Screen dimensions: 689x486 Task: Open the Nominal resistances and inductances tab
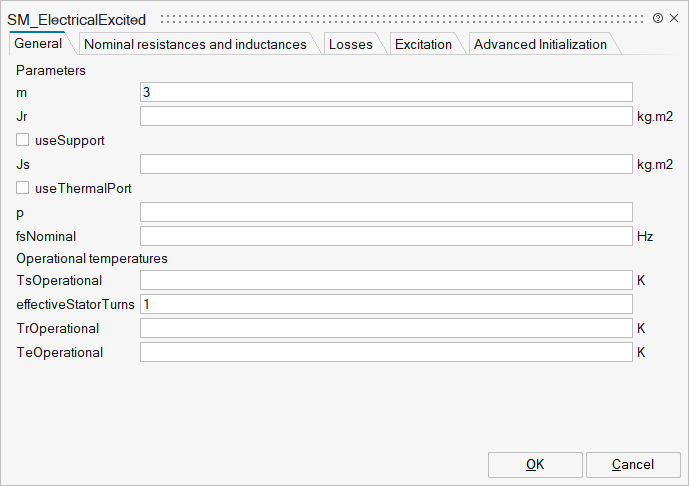(x=195, y=44)
